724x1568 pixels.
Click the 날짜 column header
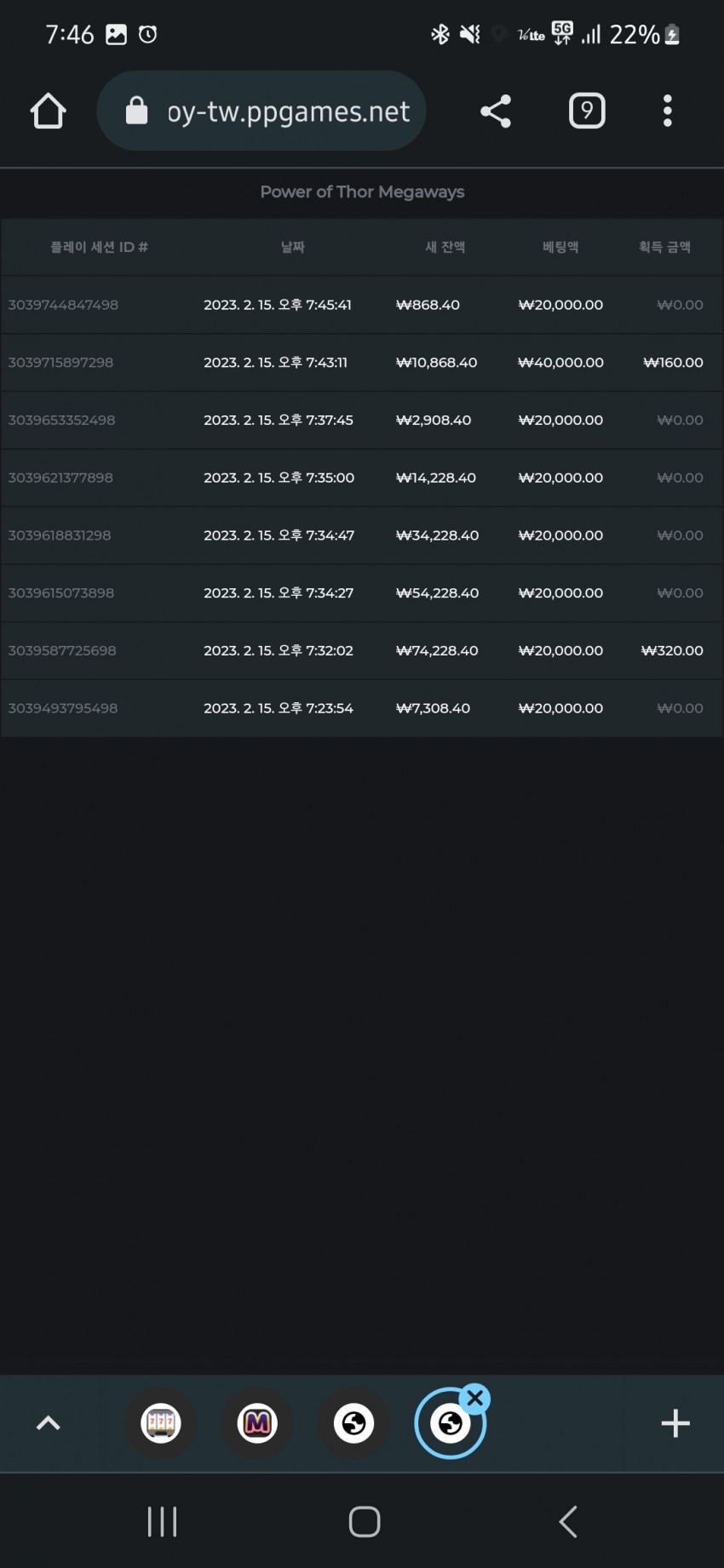tap(293, 247)
